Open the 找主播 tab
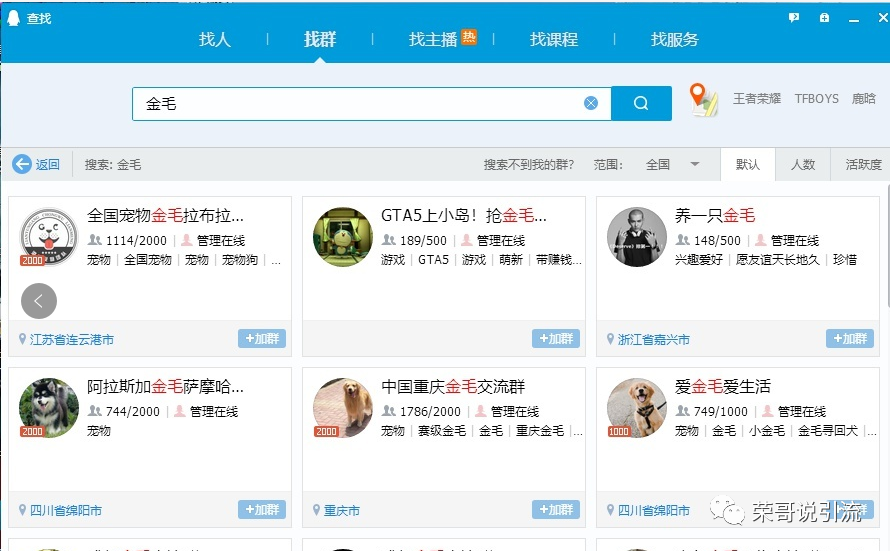 tap(434, 39)
